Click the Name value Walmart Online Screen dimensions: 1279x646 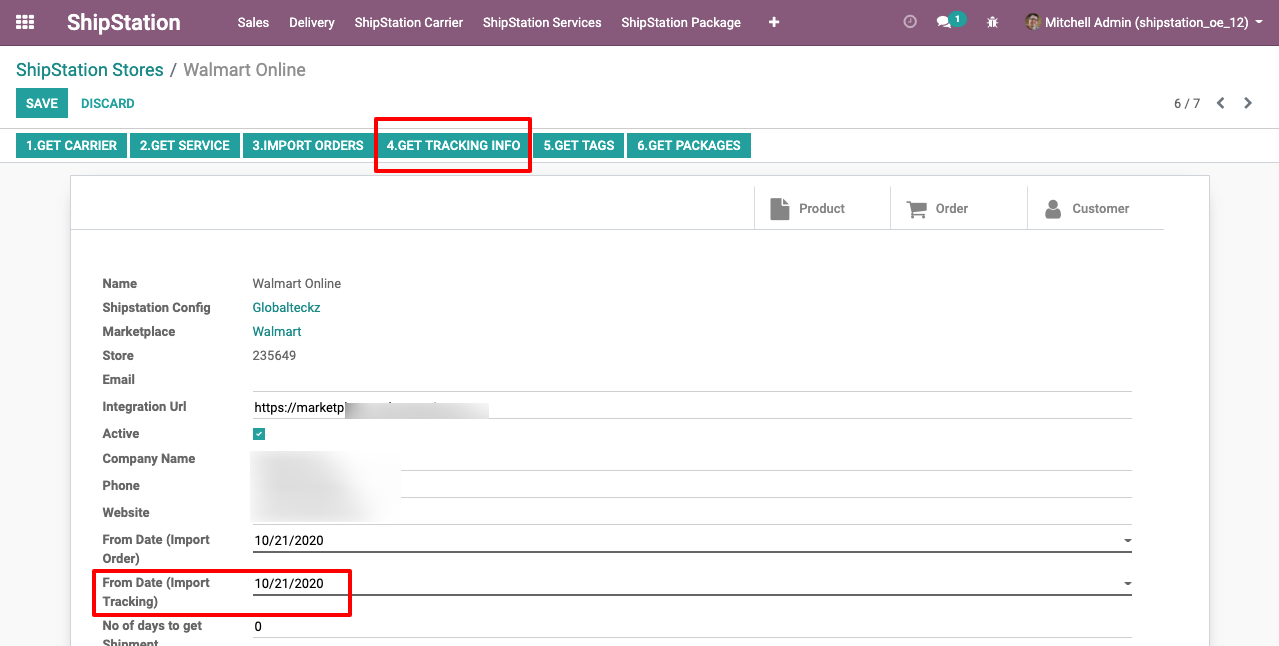tap(297, 284)
